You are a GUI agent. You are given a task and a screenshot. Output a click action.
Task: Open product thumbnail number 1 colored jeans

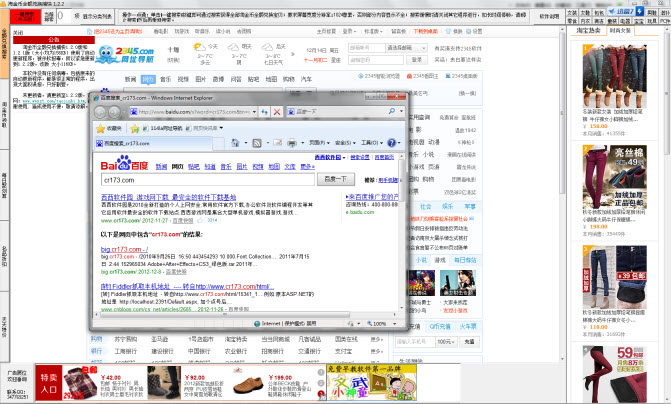(x=614, y=76)
